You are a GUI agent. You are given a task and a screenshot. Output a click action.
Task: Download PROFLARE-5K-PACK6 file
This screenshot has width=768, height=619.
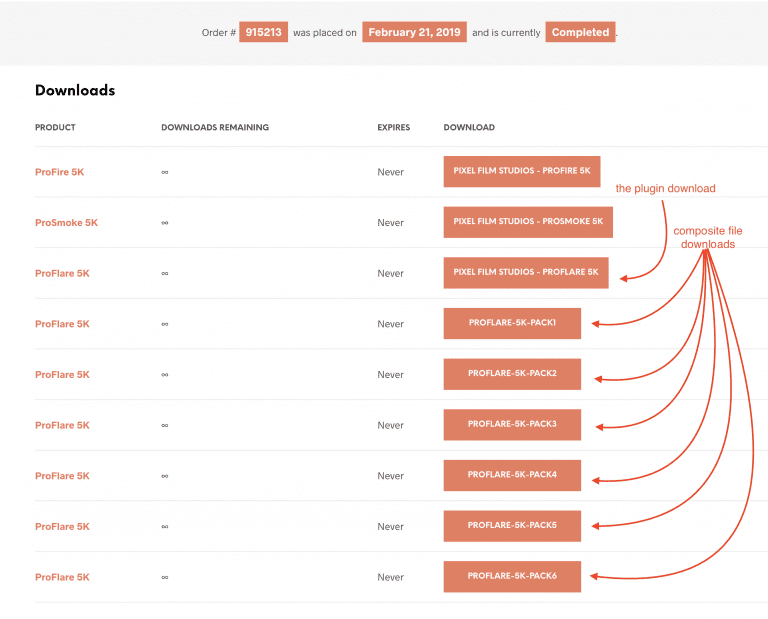tap(512, 576)
